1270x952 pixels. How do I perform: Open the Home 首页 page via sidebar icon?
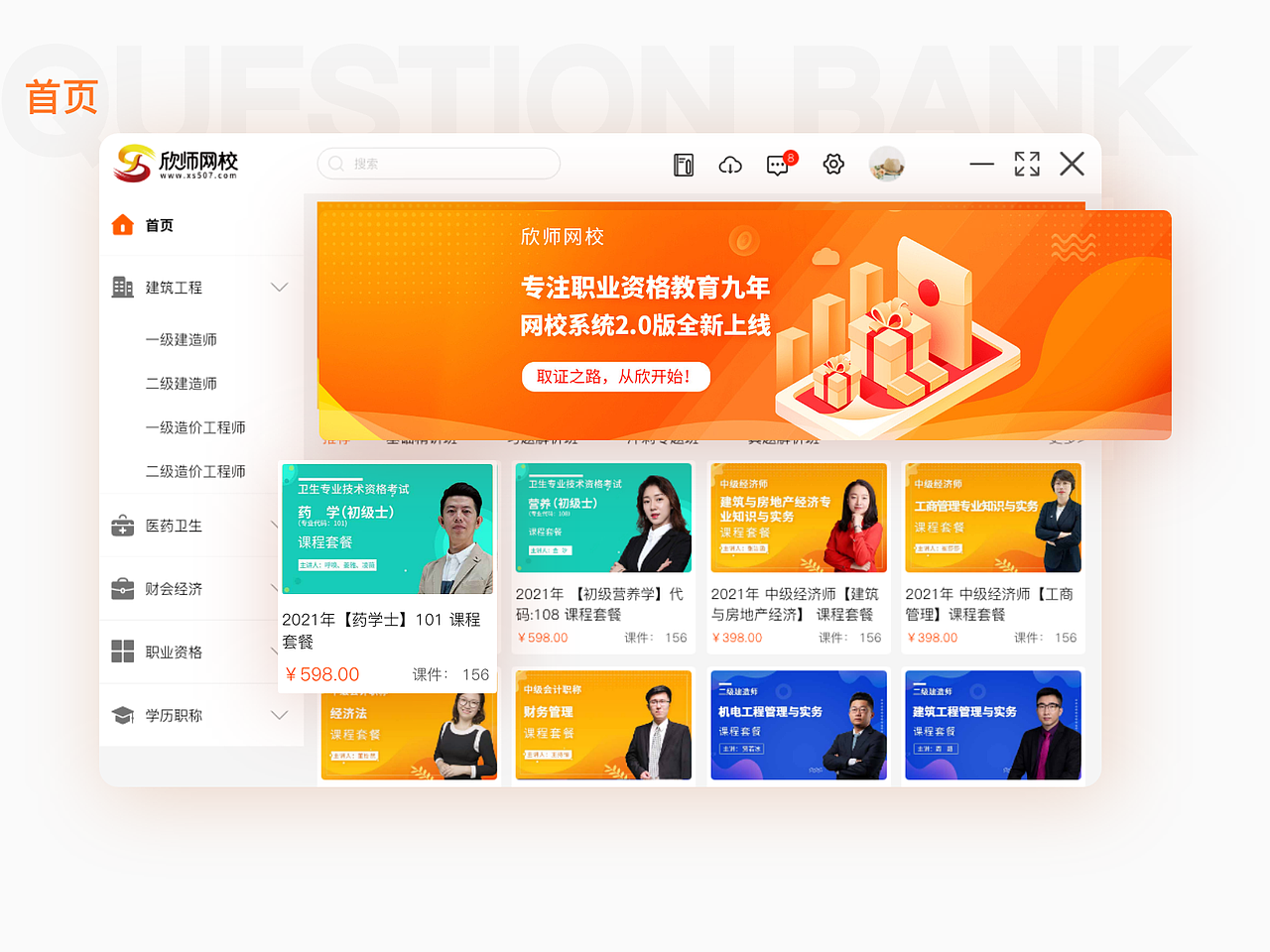coord(122,224)
